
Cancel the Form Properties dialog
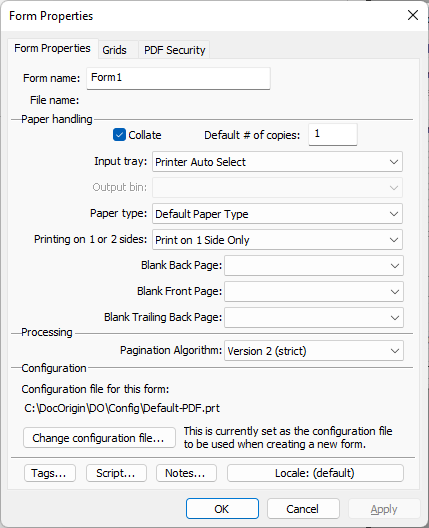[x=303, y=509]
